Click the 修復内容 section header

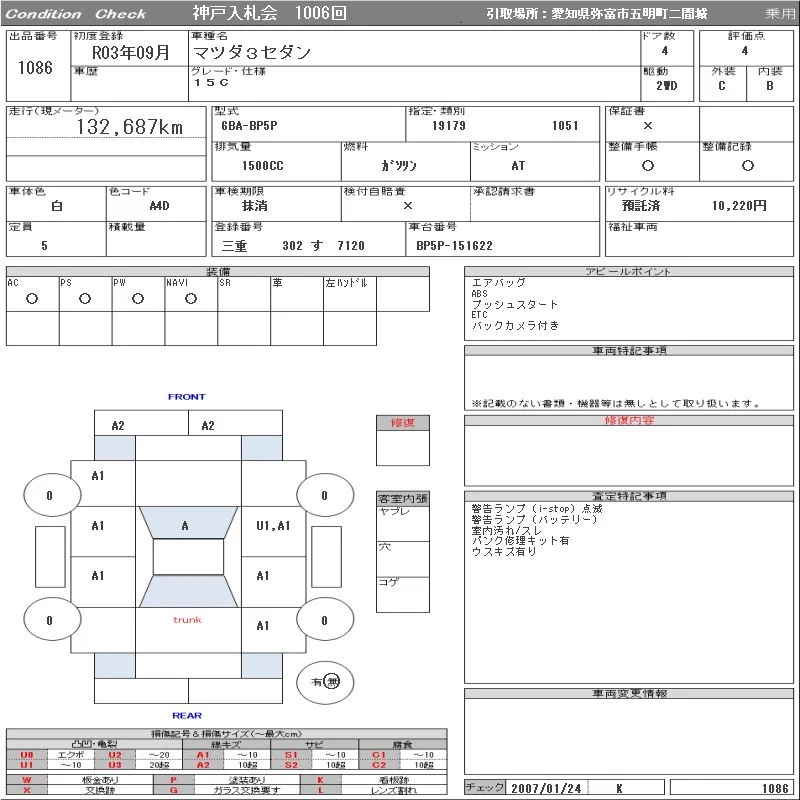[x=629, y=420]
